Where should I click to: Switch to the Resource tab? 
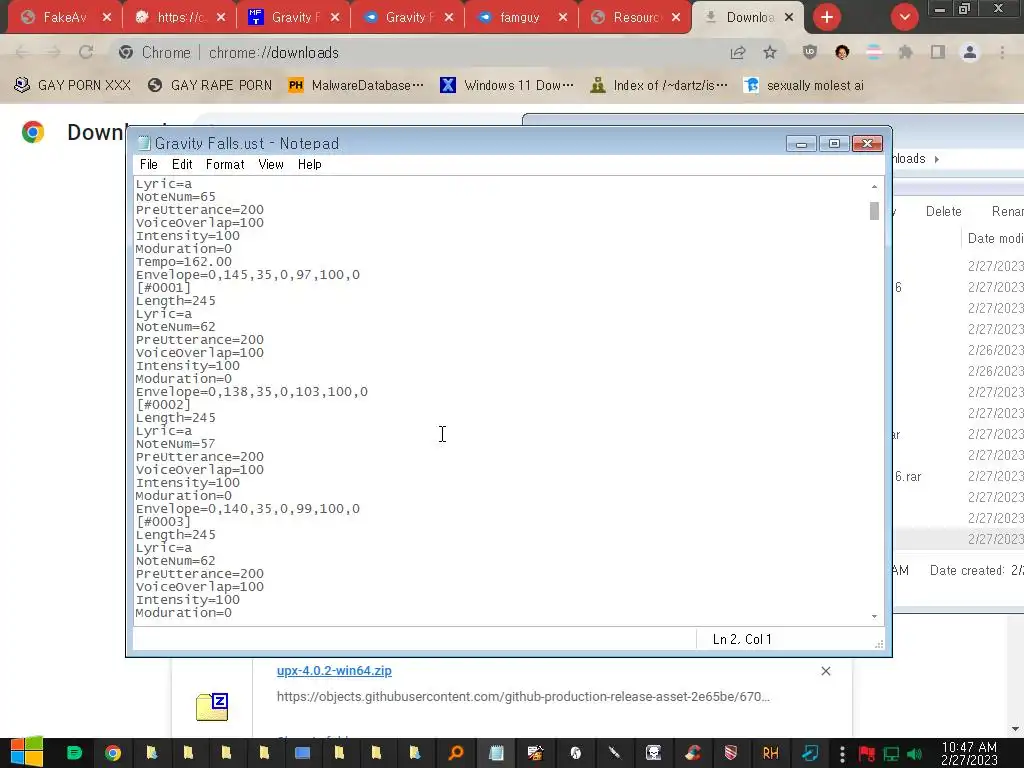point(635,18)
